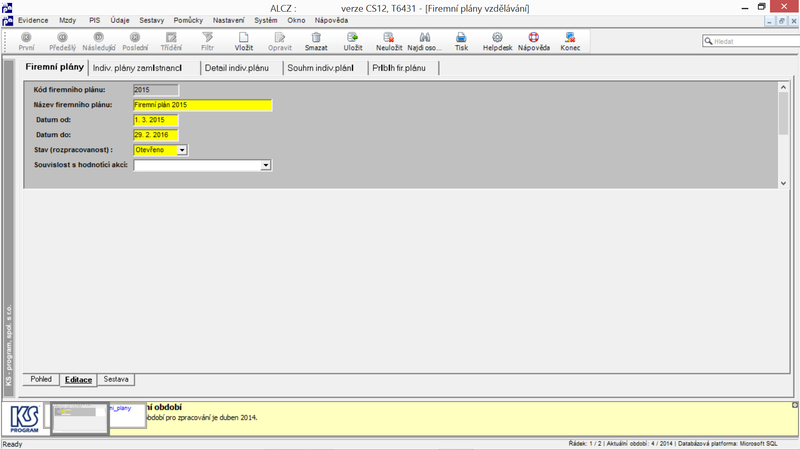
Task: Open the Údaje menu
Action: click(120, 20)
